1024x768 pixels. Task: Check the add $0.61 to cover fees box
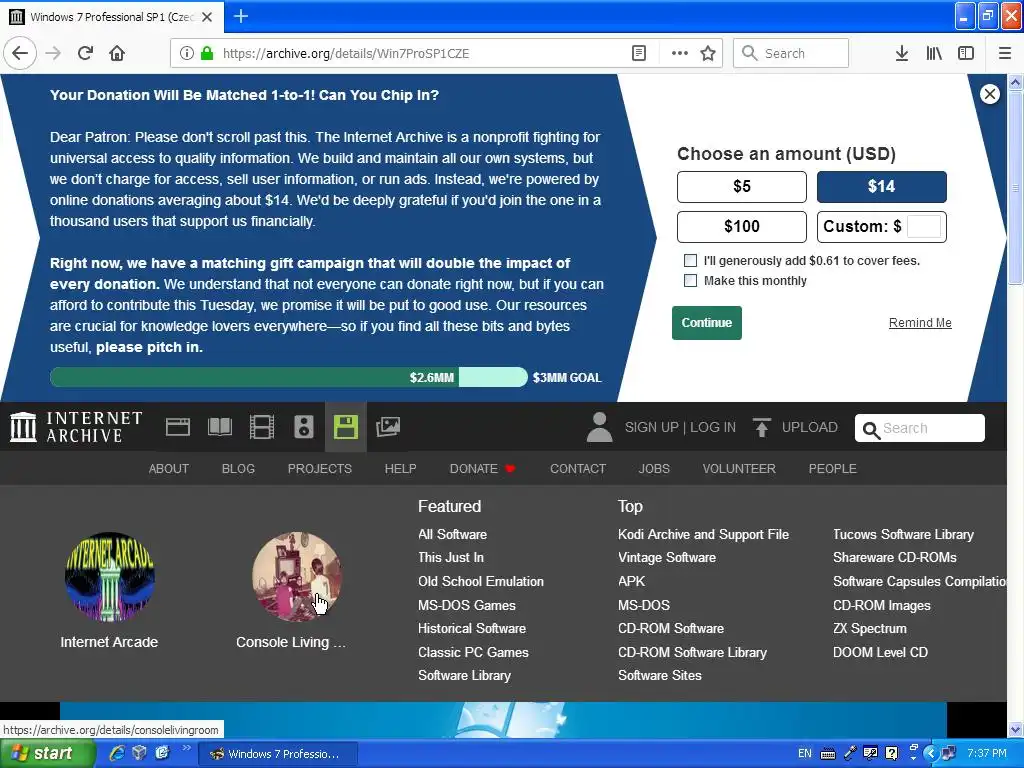coord(690,261)
